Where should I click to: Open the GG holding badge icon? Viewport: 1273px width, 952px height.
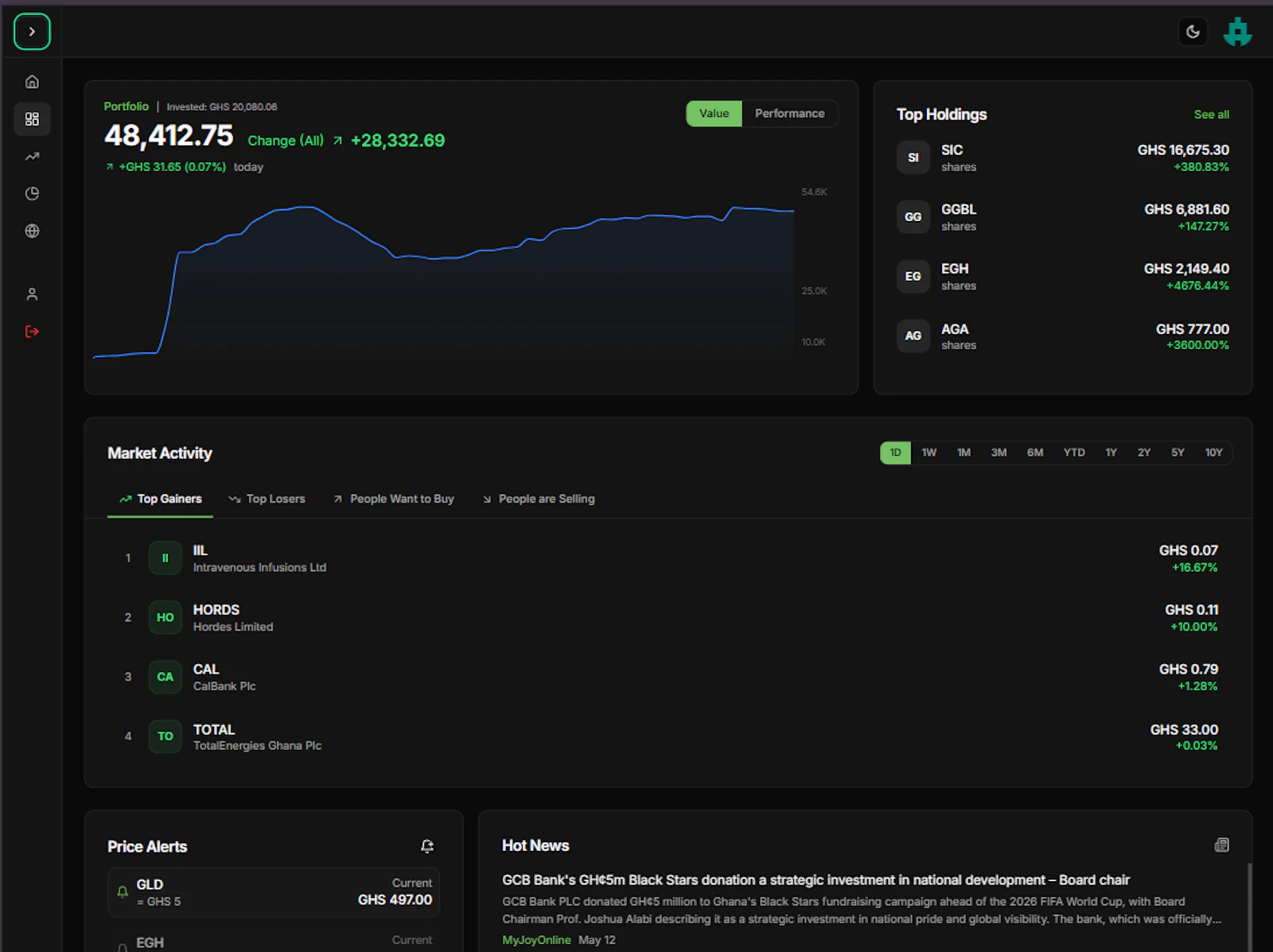tap(913, 217)
